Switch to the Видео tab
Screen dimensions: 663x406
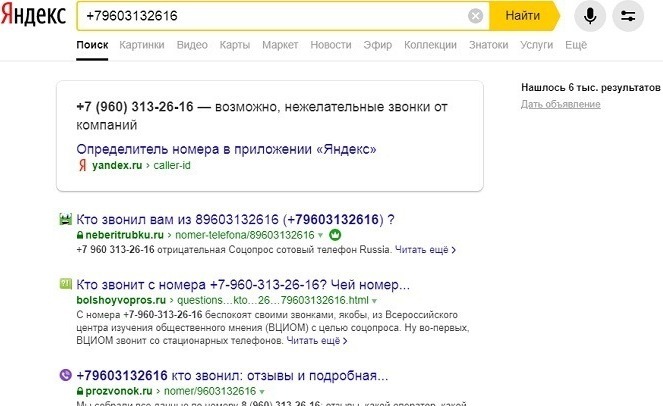[x=192, y=45]
